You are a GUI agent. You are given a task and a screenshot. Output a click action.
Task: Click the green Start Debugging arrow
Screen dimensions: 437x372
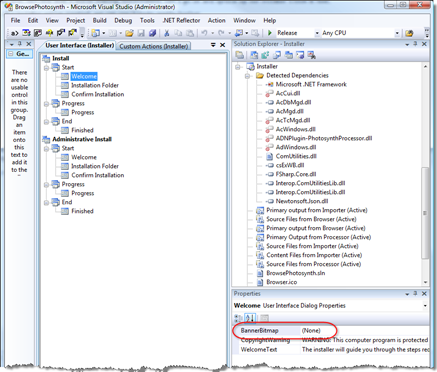tap(270, 33)
